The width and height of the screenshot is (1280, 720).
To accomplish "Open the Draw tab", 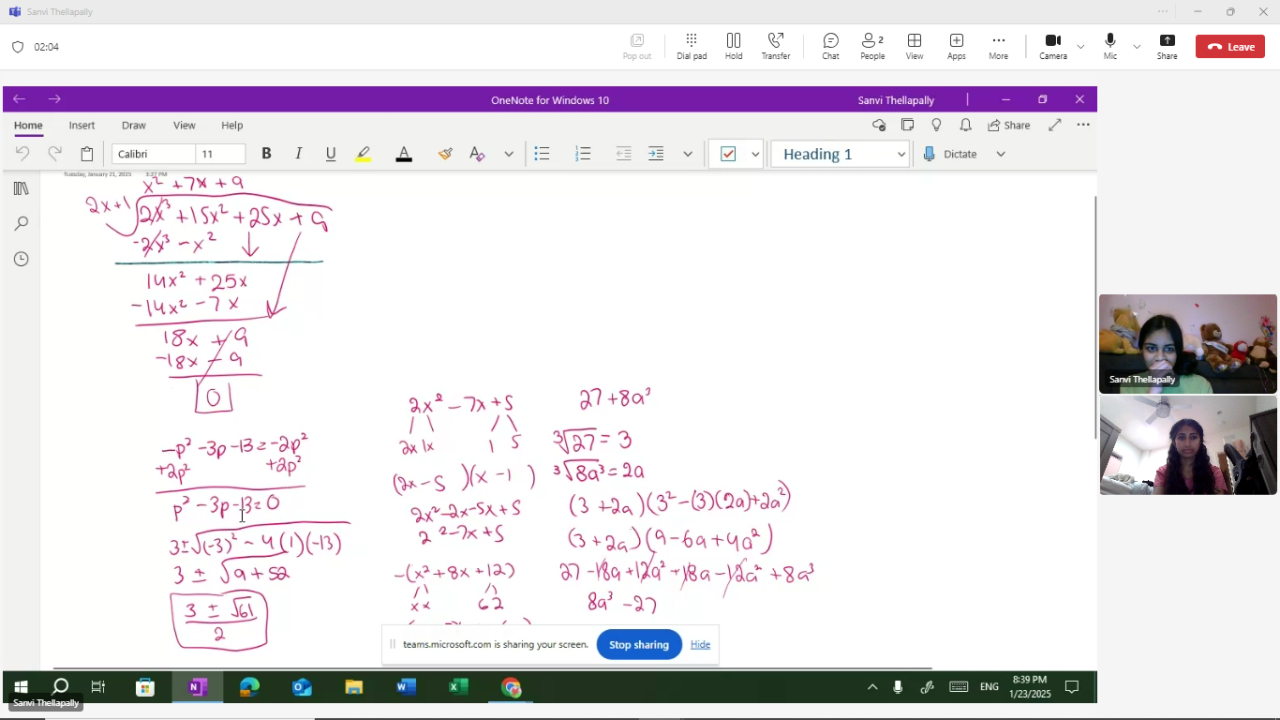I will tap(134, 125).
